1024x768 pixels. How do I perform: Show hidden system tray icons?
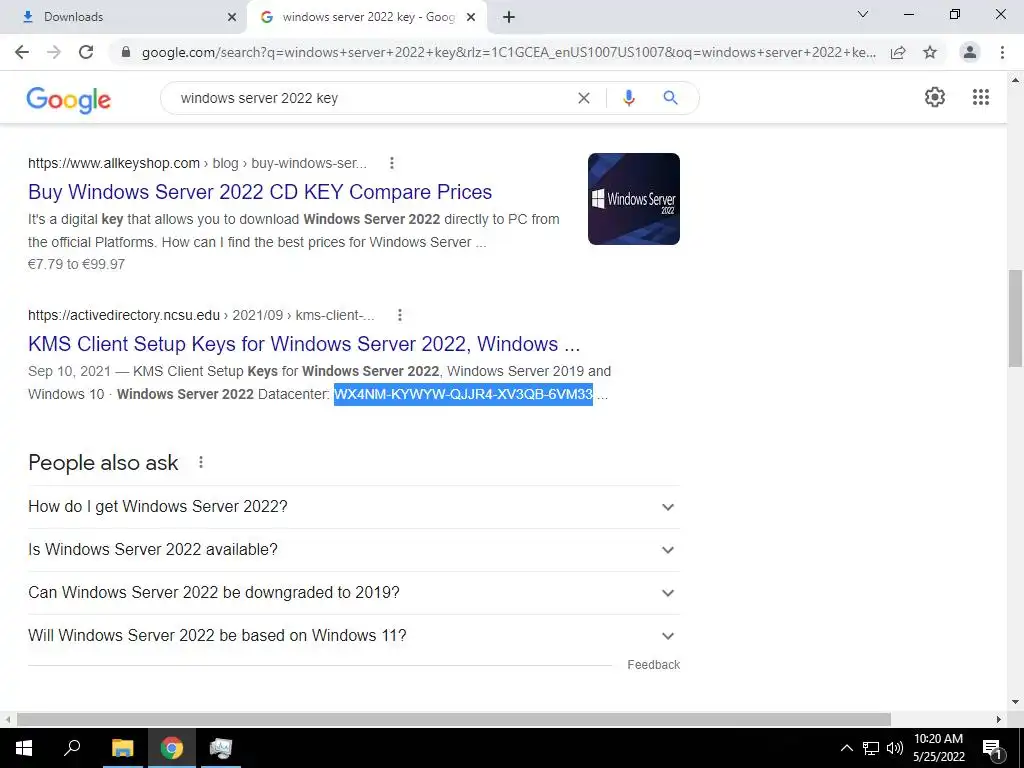(846, 748)
